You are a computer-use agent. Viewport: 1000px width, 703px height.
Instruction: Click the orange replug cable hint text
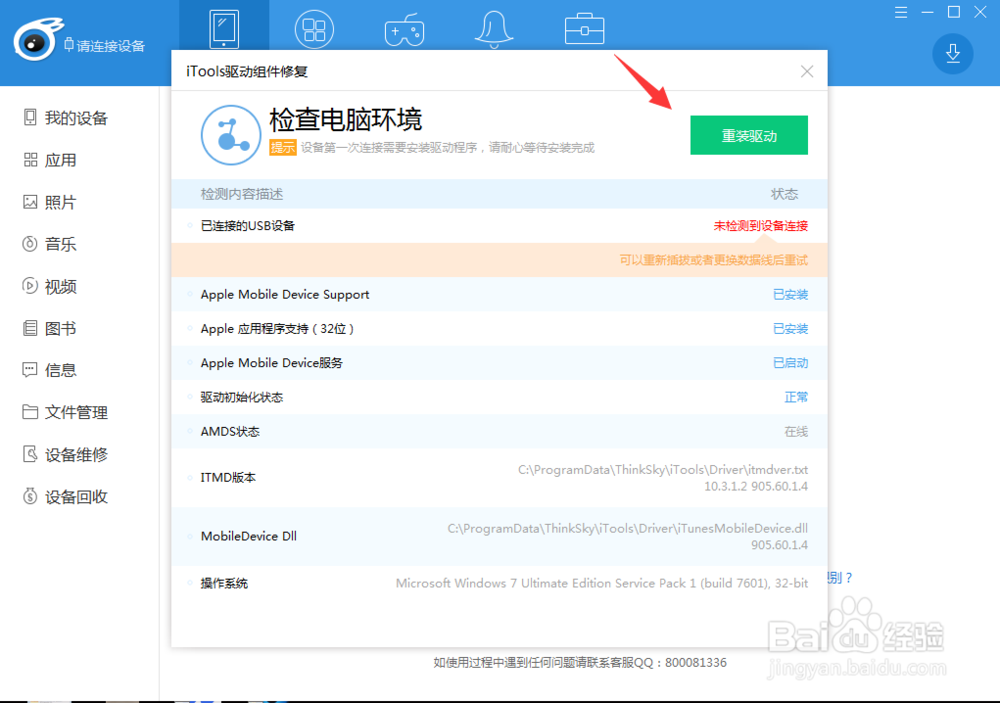coord(714,260)
